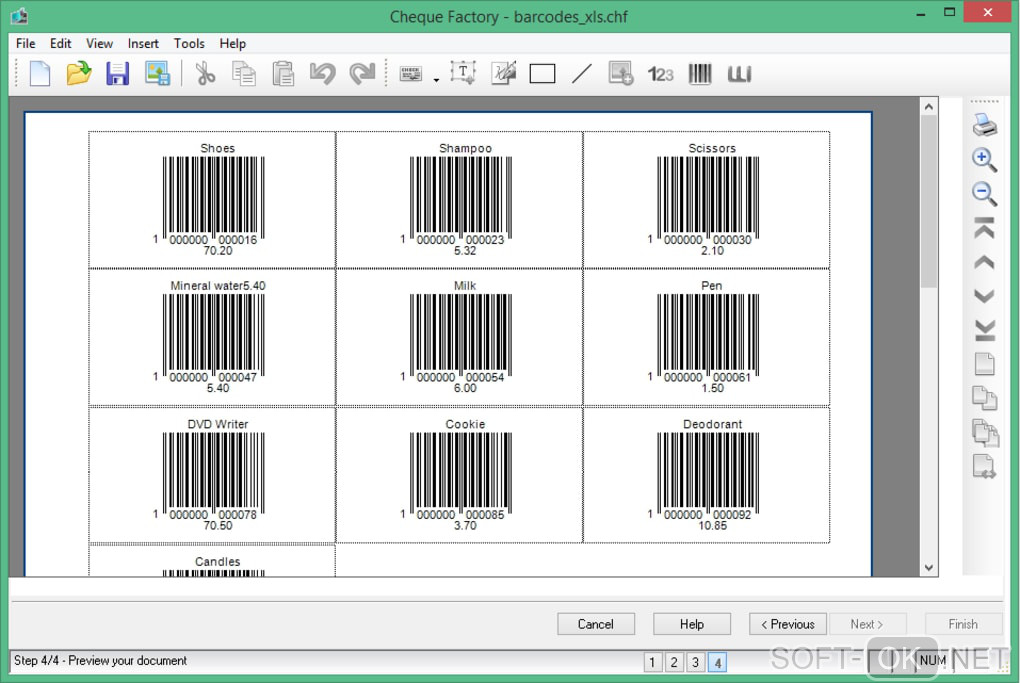Image resolution: width=1020 pixels, height=683 pixels.
Task: Click the Help button in the wizard
Action: coord(692,624)
